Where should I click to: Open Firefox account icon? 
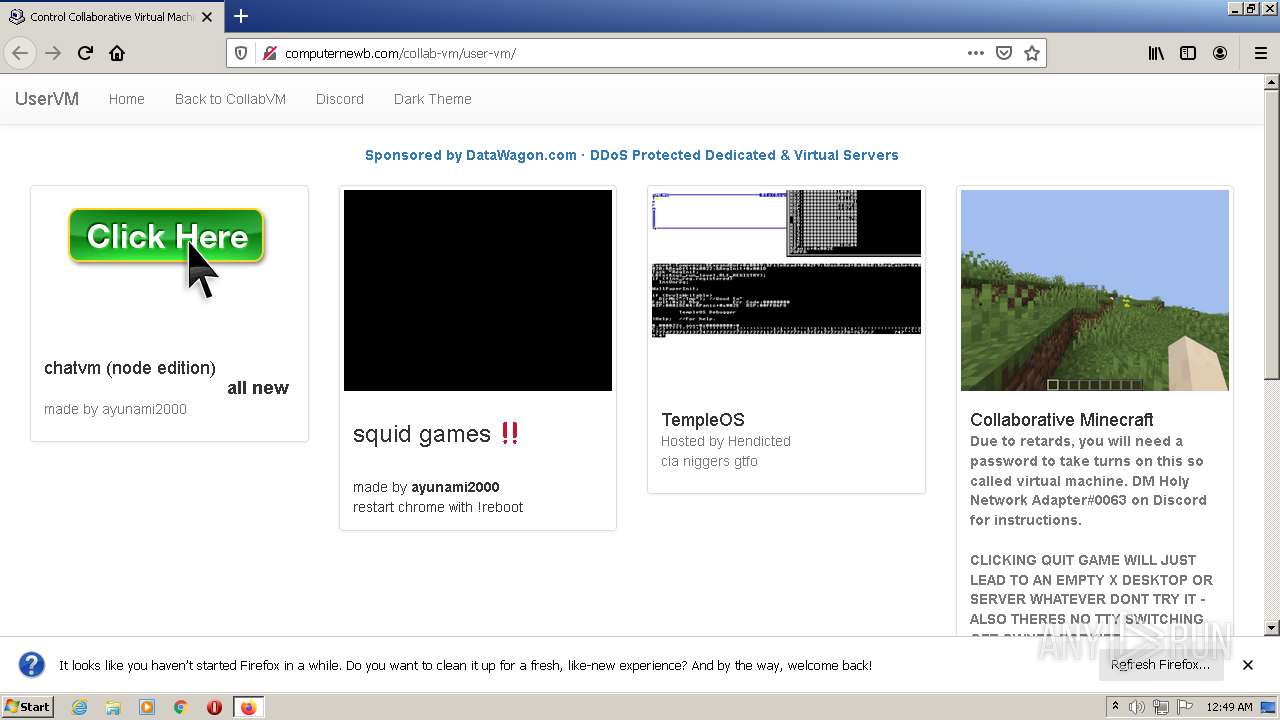(1220, 53)
